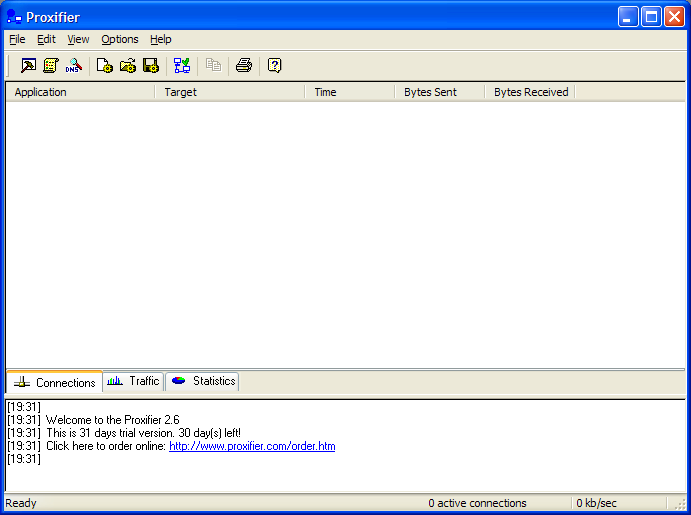
Task: Open Proxy Settings toolbar icon
Action: [28, 66]
